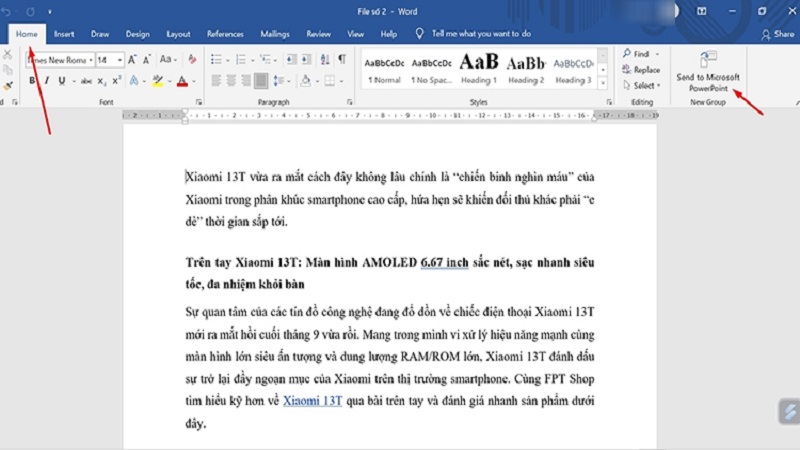
Task: Sort text with the A-Z icon
Action: [x=325, y=60]
